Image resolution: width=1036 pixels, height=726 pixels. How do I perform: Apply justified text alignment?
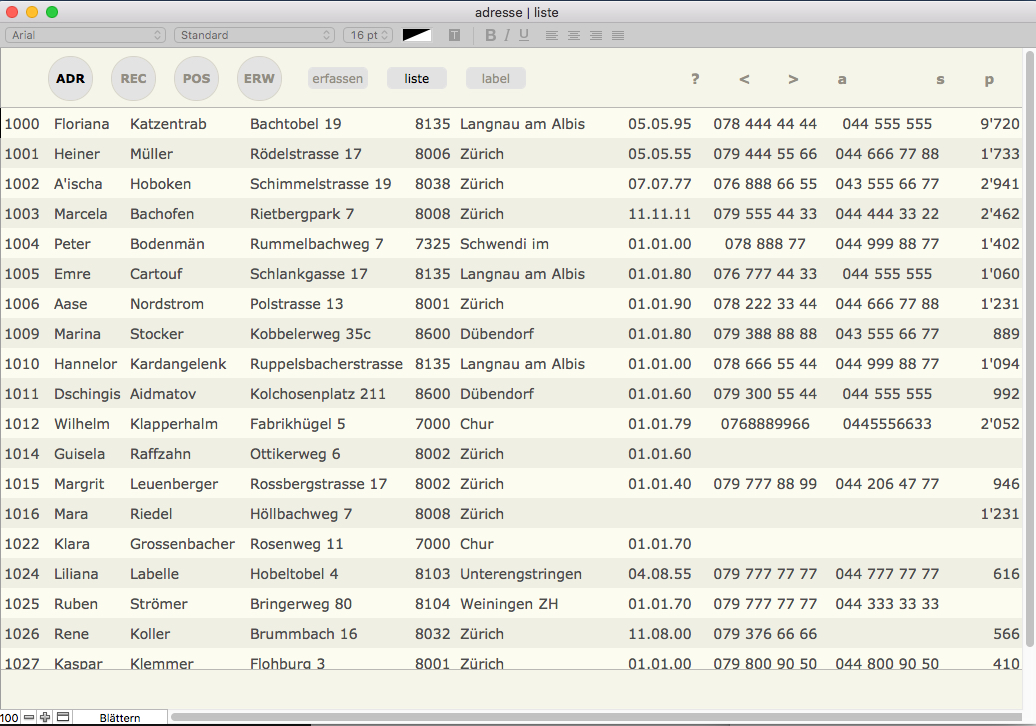(618, 35)
